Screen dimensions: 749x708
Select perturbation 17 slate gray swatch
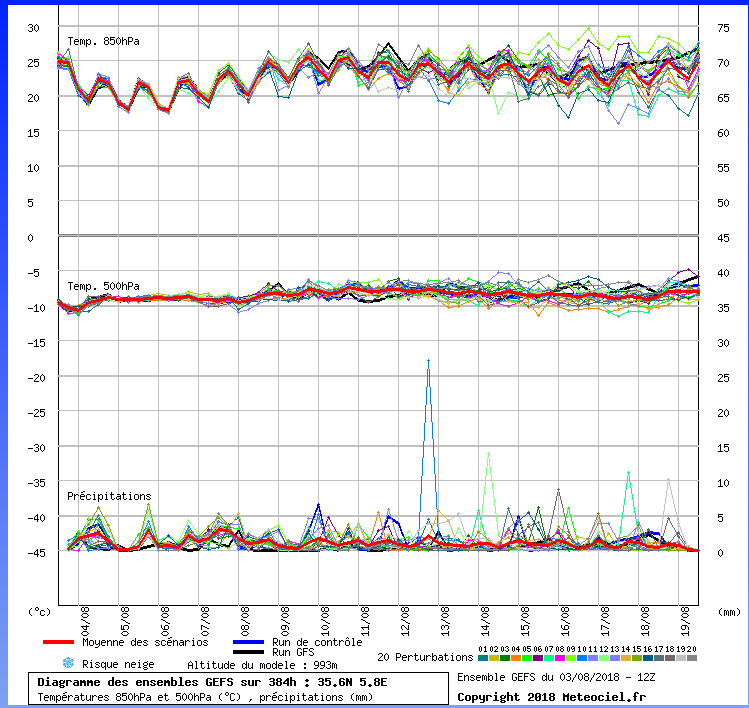[659, 658]
